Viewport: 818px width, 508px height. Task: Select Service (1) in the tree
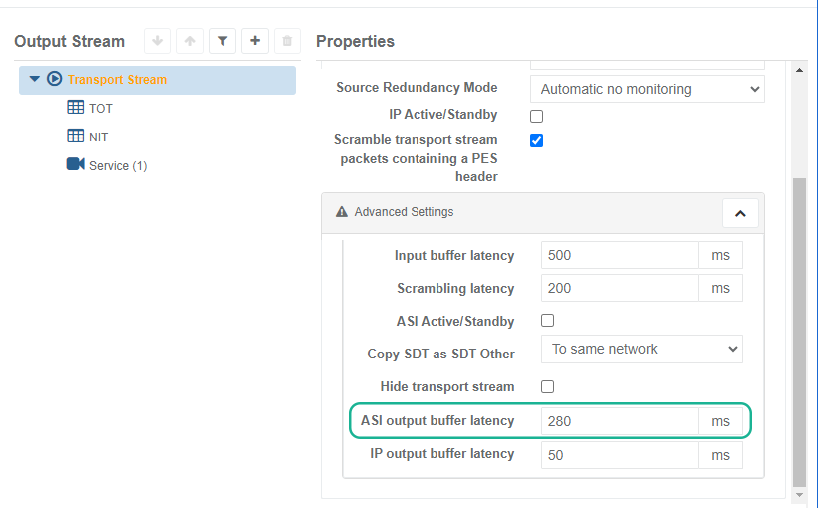(118, 165)
